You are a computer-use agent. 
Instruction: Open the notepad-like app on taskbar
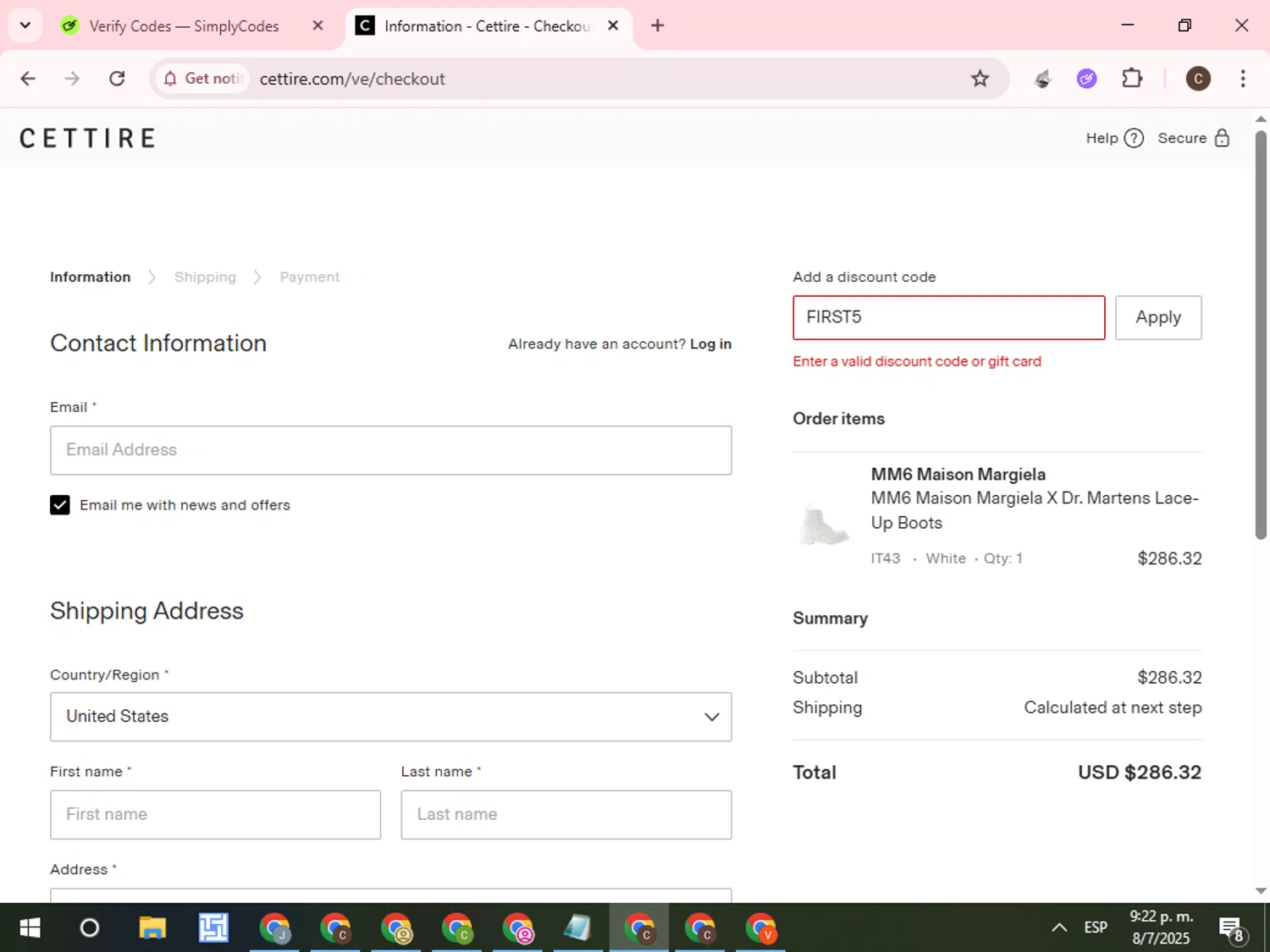[x=577, y=928]
